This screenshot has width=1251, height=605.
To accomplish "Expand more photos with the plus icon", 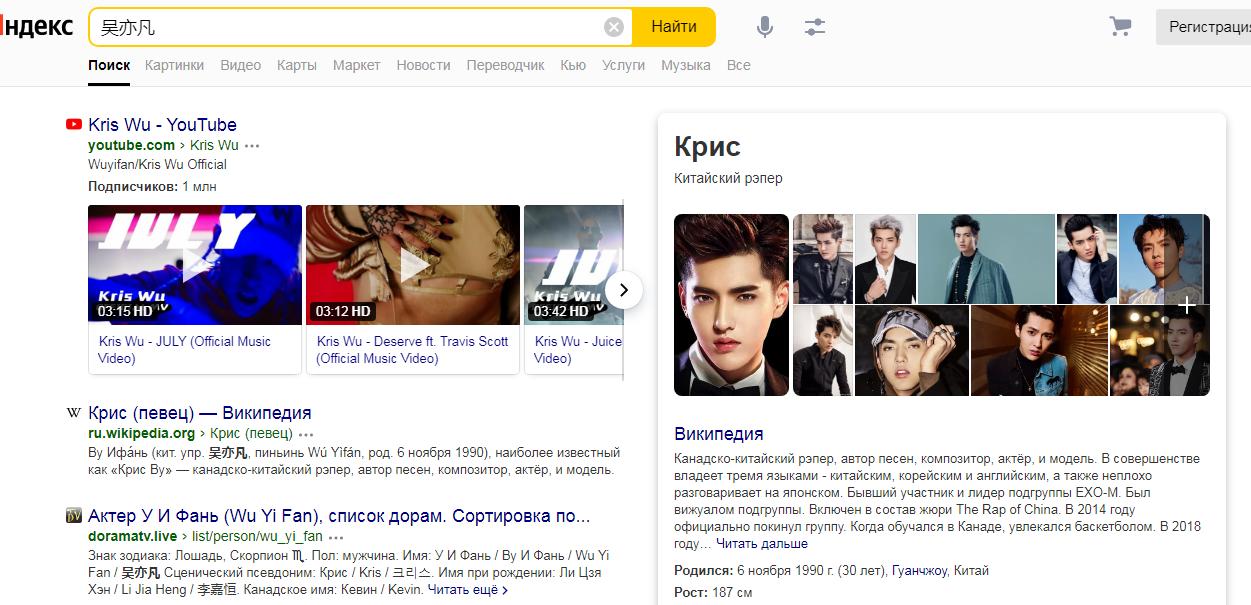I will 1187,305.
